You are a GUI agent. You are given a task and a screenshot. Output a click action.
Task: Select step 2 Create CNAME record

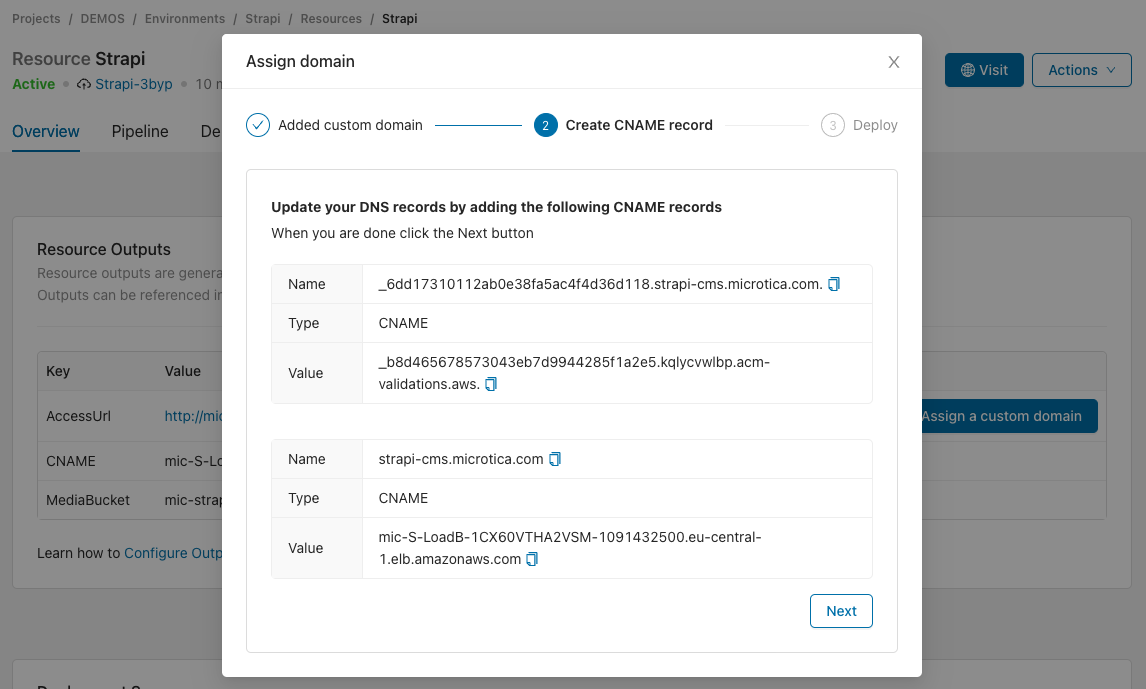click(623, 125)
